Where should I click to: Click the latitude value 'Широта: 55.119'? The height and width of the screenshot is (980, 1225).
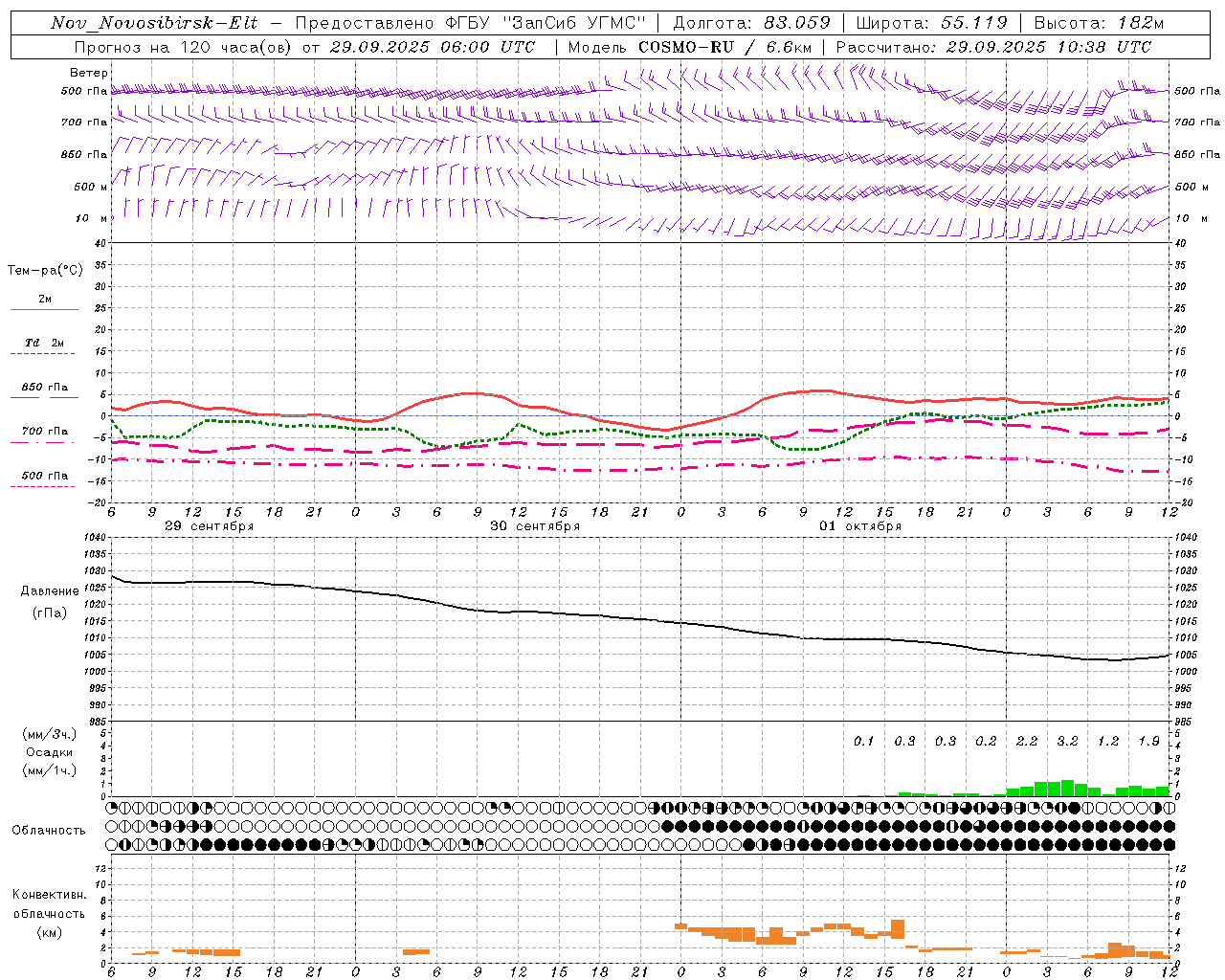pos(931,23)
